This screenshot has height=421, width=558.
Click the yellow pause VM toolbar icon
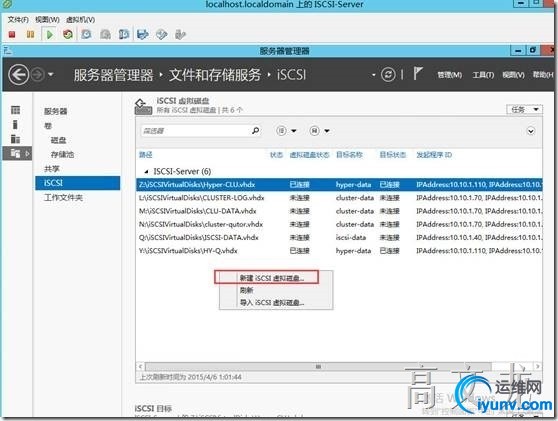31,35
